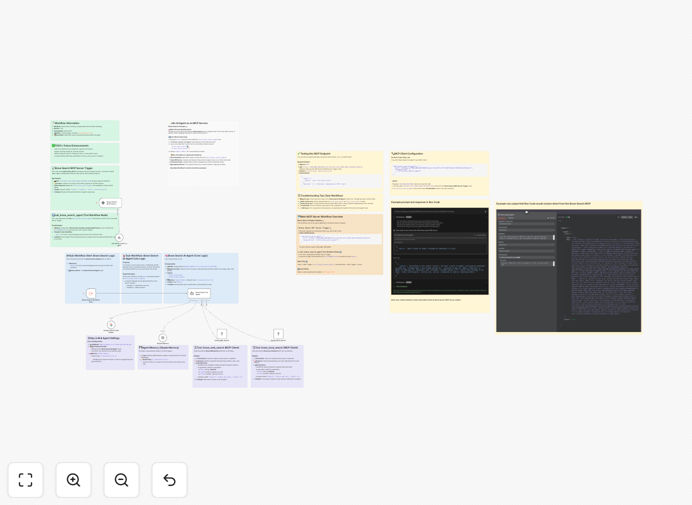Select the yellow Testing the MCP Endpoint note
692x505 pixels.
340,171
